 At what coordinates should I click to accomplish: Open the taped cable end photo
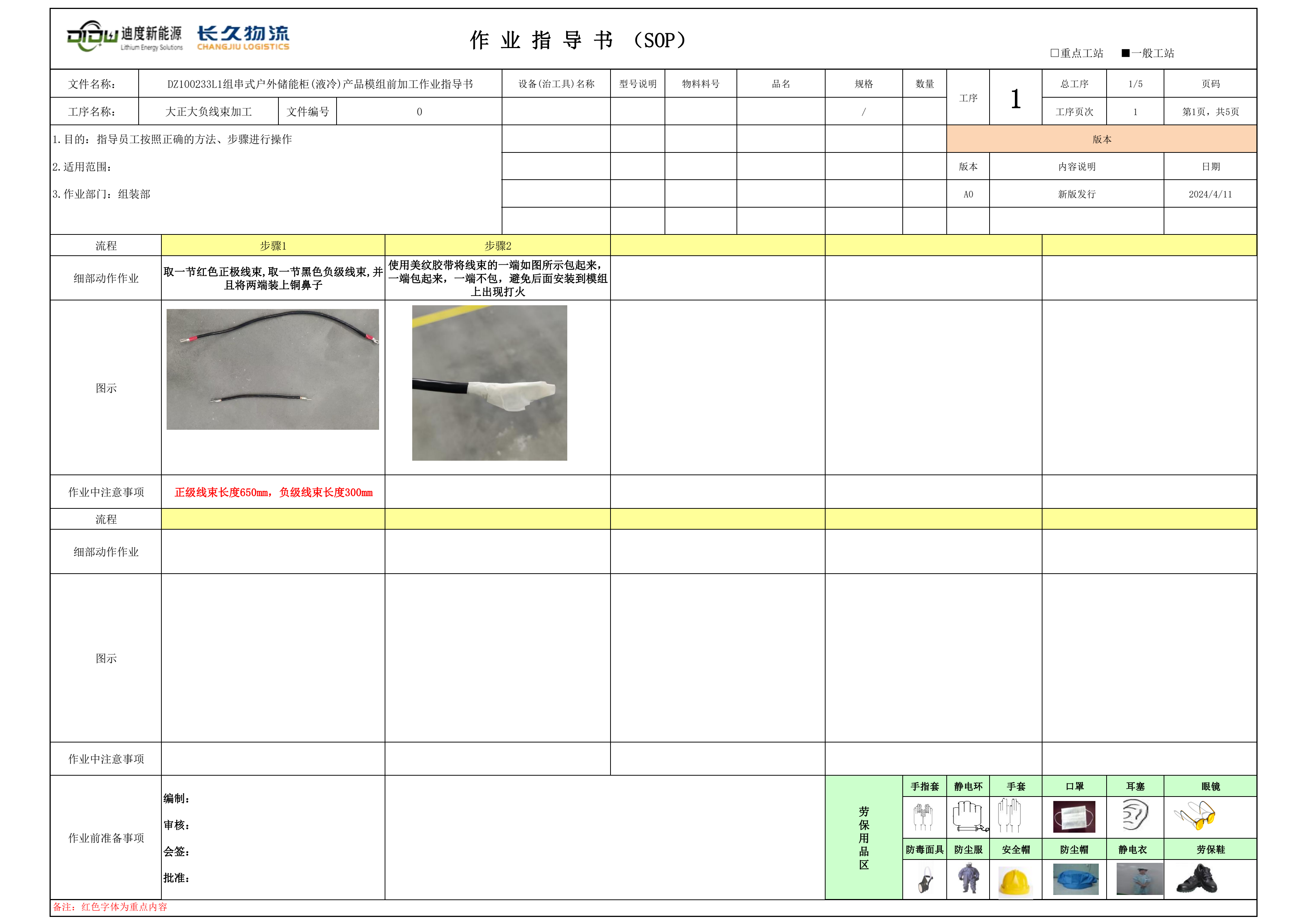coord(489,382)
